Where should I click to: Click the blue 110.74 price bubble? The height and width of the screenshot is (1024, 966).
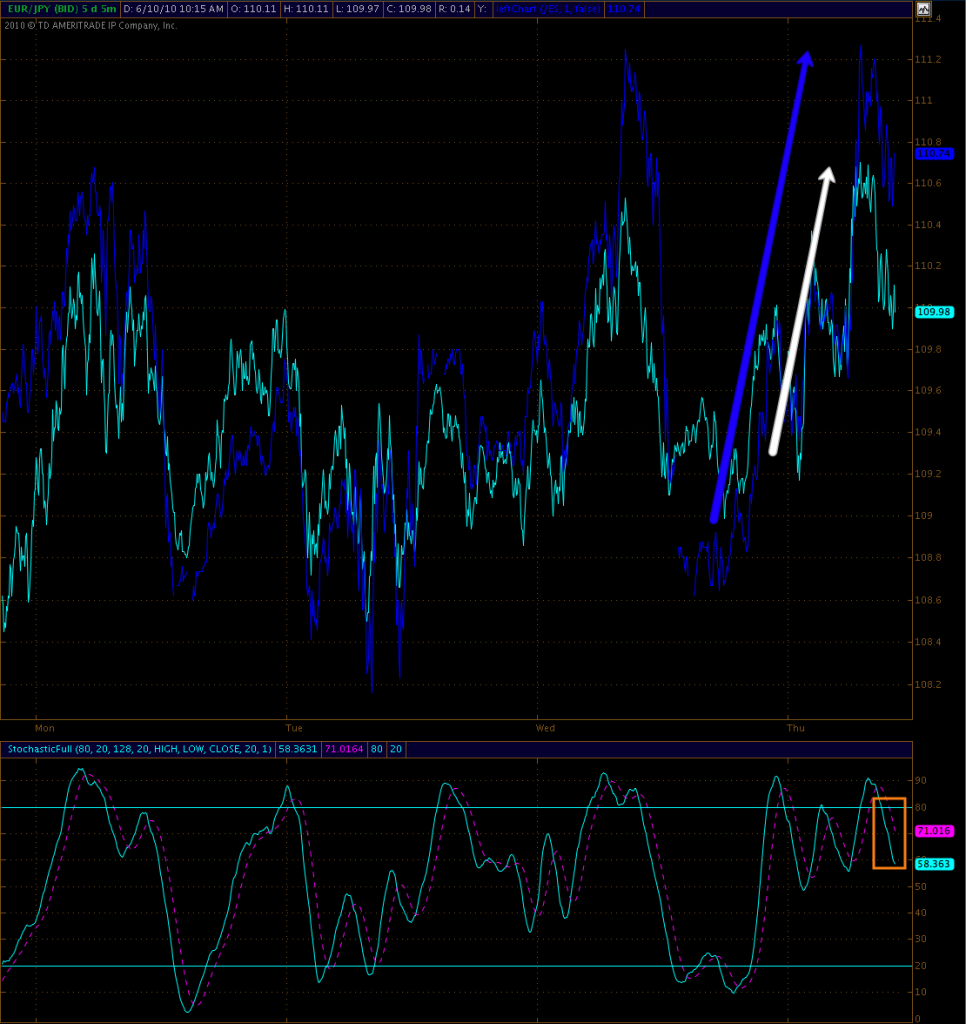click(935, 154)
